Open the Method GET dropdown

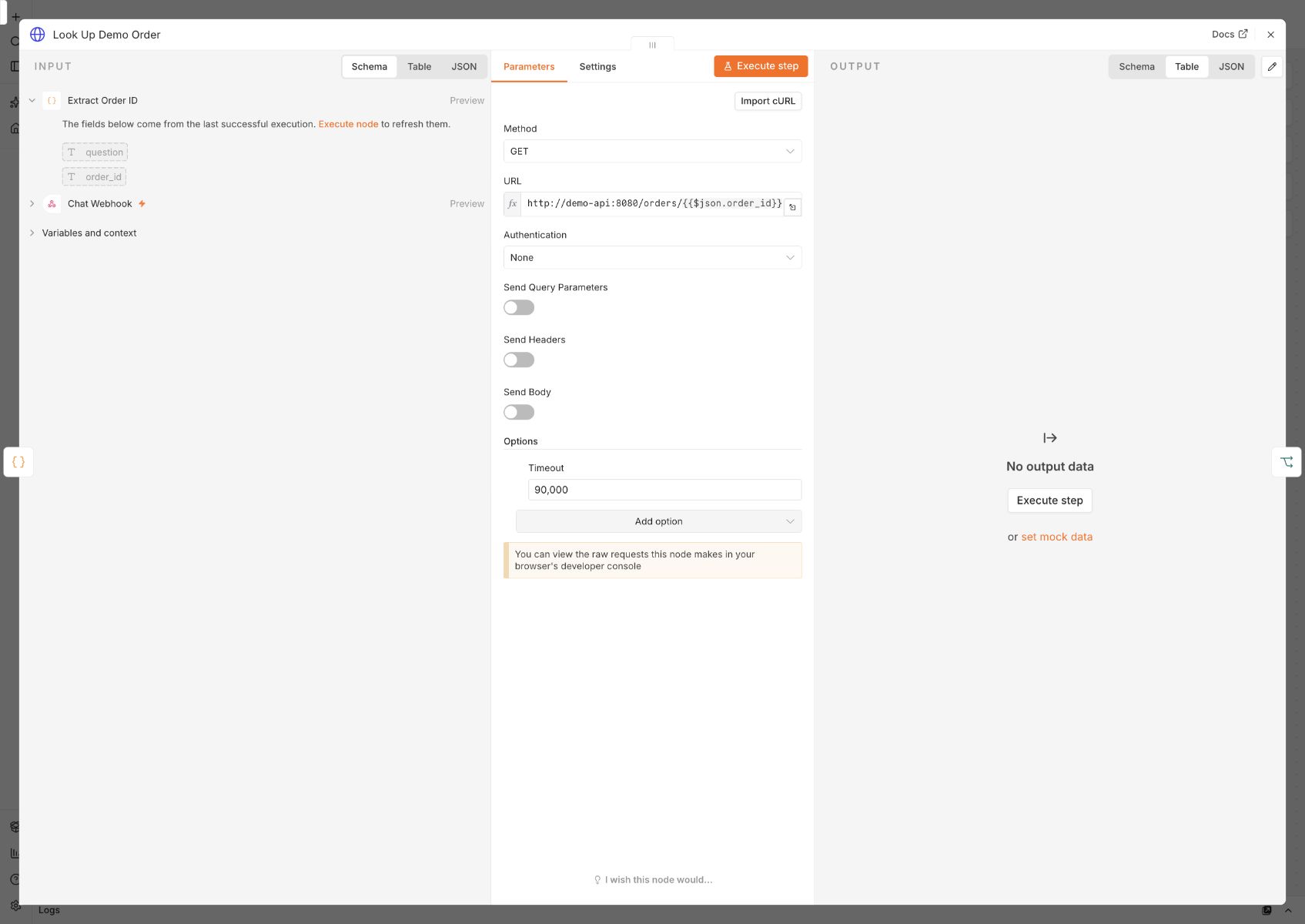tap(652, 152)
